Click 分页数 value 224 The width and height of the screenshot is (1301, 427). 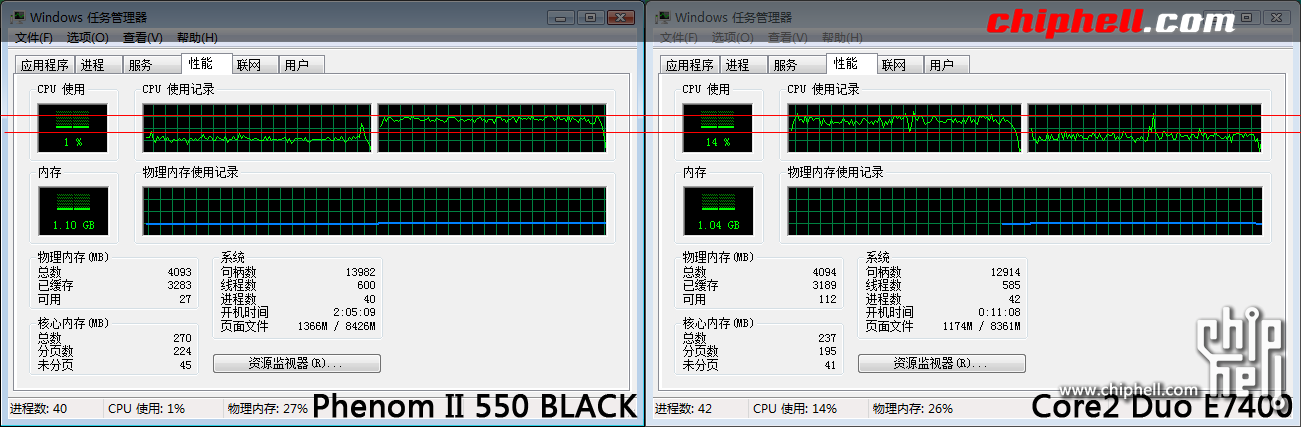pos(182,352)
